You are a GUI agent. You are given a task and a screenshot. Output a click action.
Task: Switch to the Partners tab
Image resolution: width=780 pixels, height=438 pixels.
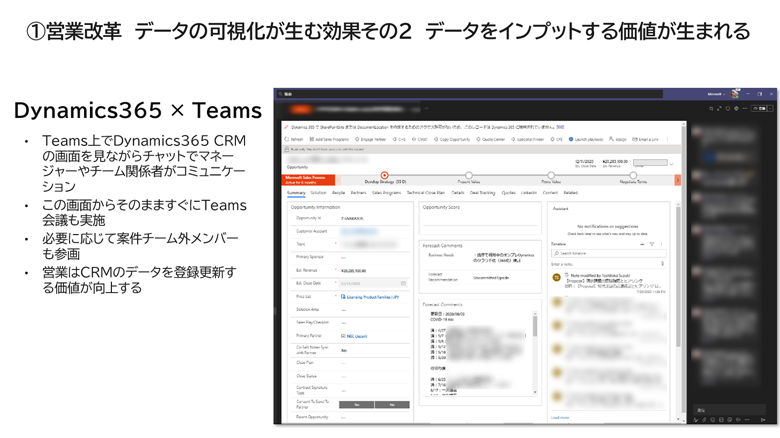358,193
